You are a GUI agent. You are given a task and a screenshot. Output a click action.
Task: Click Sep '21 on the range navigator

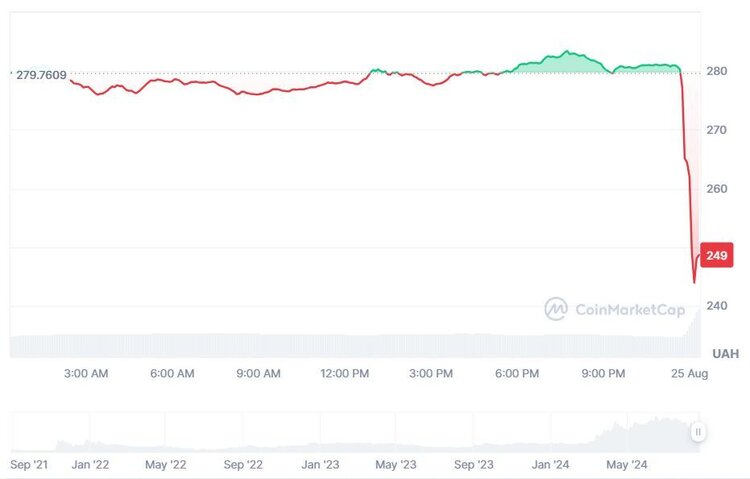click(x=29, y=464)
